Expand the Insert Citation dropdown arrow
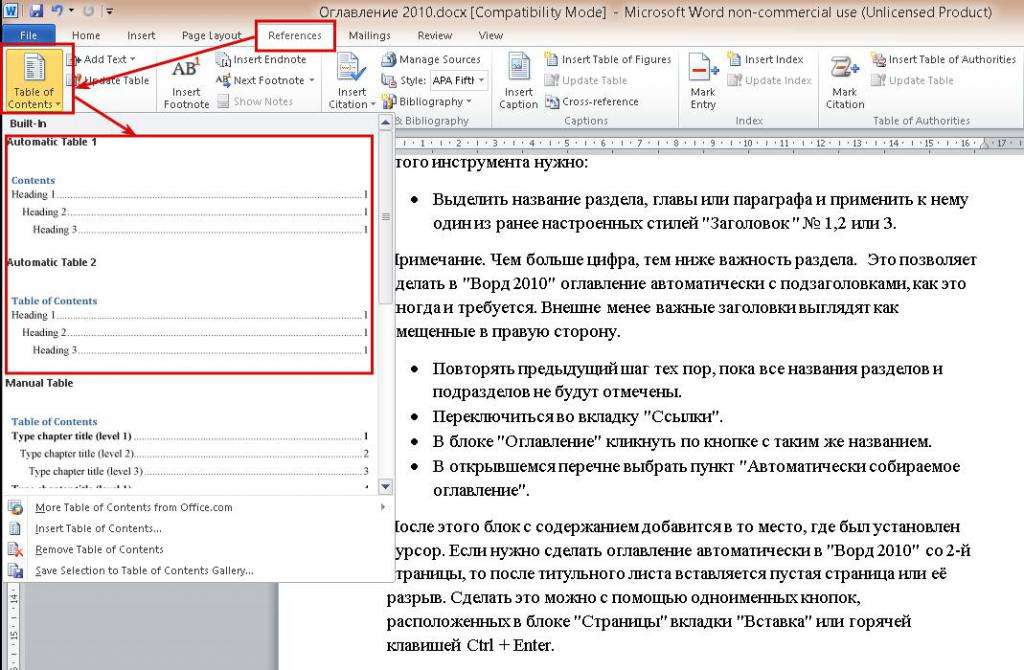 click(372, 104)
